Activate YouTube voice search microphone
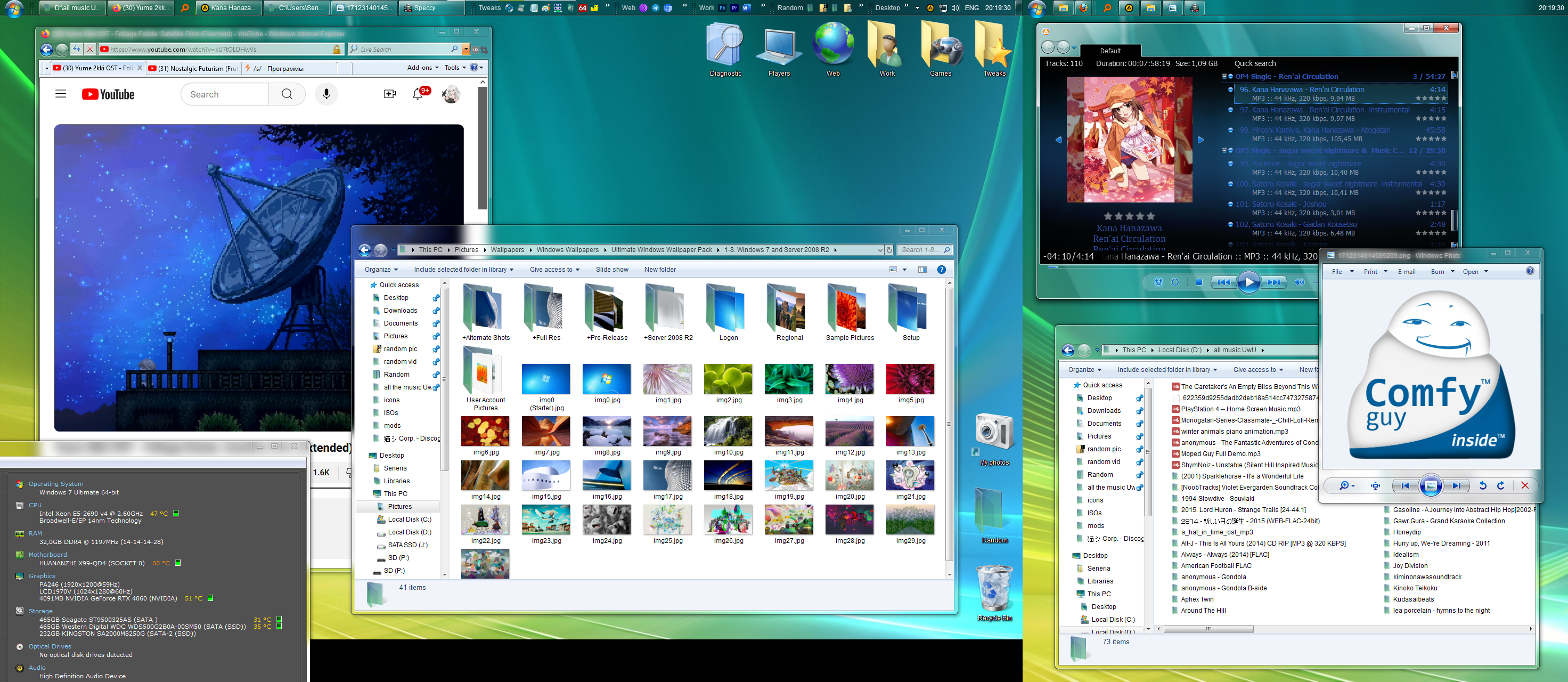The width and height of the screenshot is (1568, 682). (326, 94)
